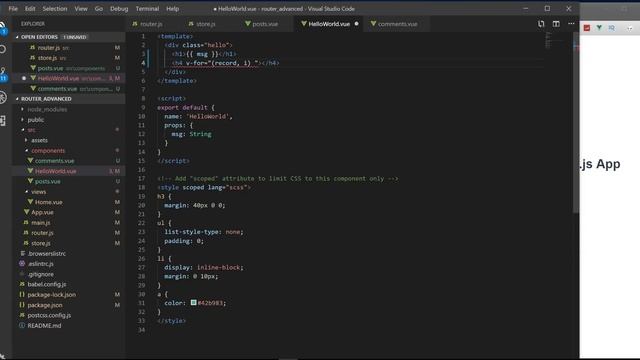Open the Search view in activity bar
Image resolution: width=640 pixels, height=360 pixels.
tap(3, 49)
